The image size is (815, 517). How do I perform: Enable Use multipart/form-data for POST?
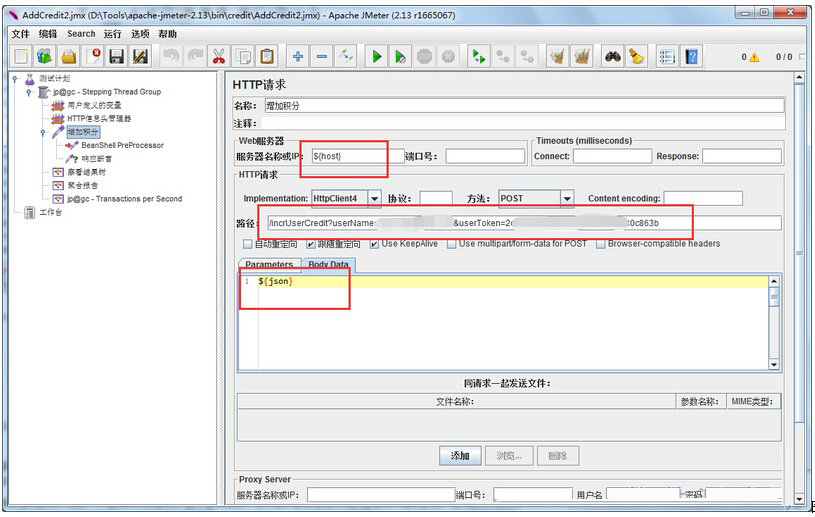pyautogui.click(x=452, y=244)
